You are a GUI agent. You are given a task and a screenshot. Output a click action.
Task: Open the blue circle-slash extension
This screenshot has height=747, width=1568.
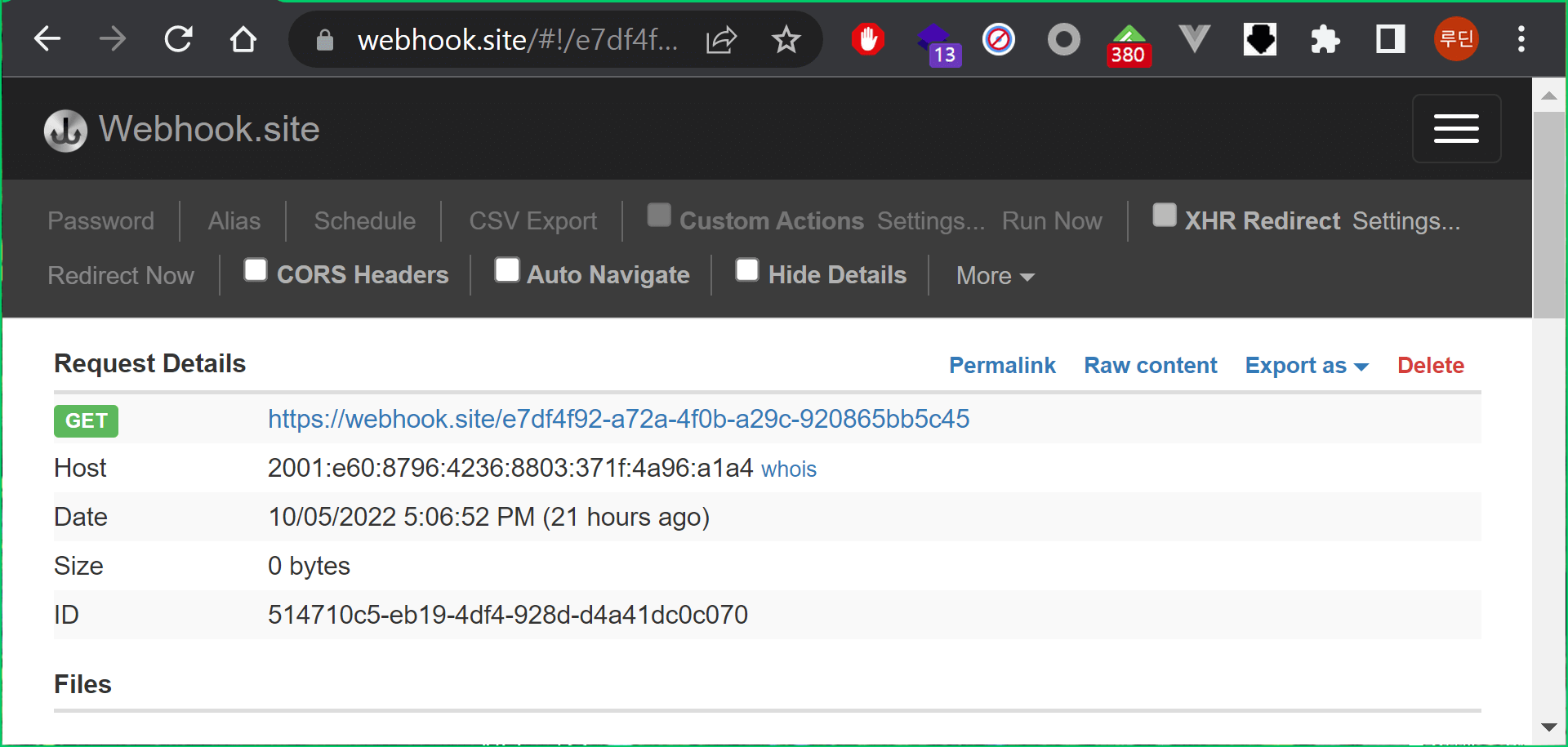pyautogui.click(x=998, y=38)
